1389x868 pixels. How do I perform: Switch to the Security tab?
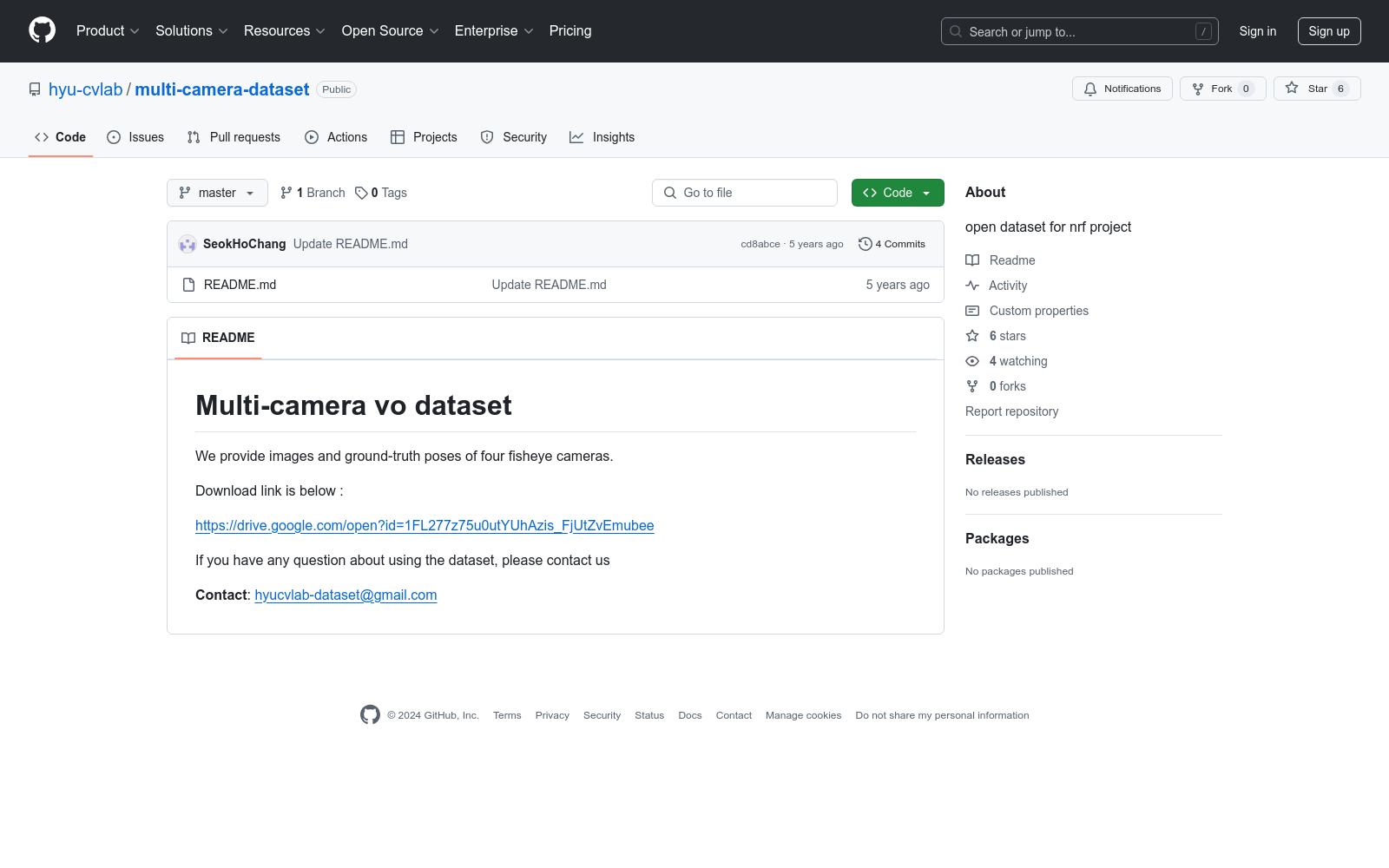pyautogui.click(x=514, y=137)
